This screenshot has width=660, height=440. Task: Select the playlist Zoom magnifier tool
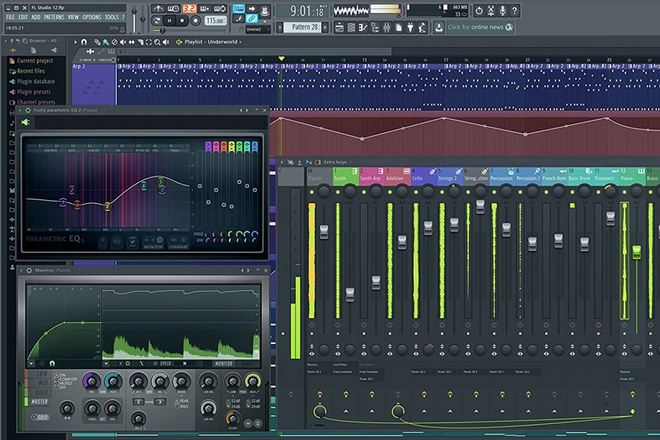[x=157, y=42]
